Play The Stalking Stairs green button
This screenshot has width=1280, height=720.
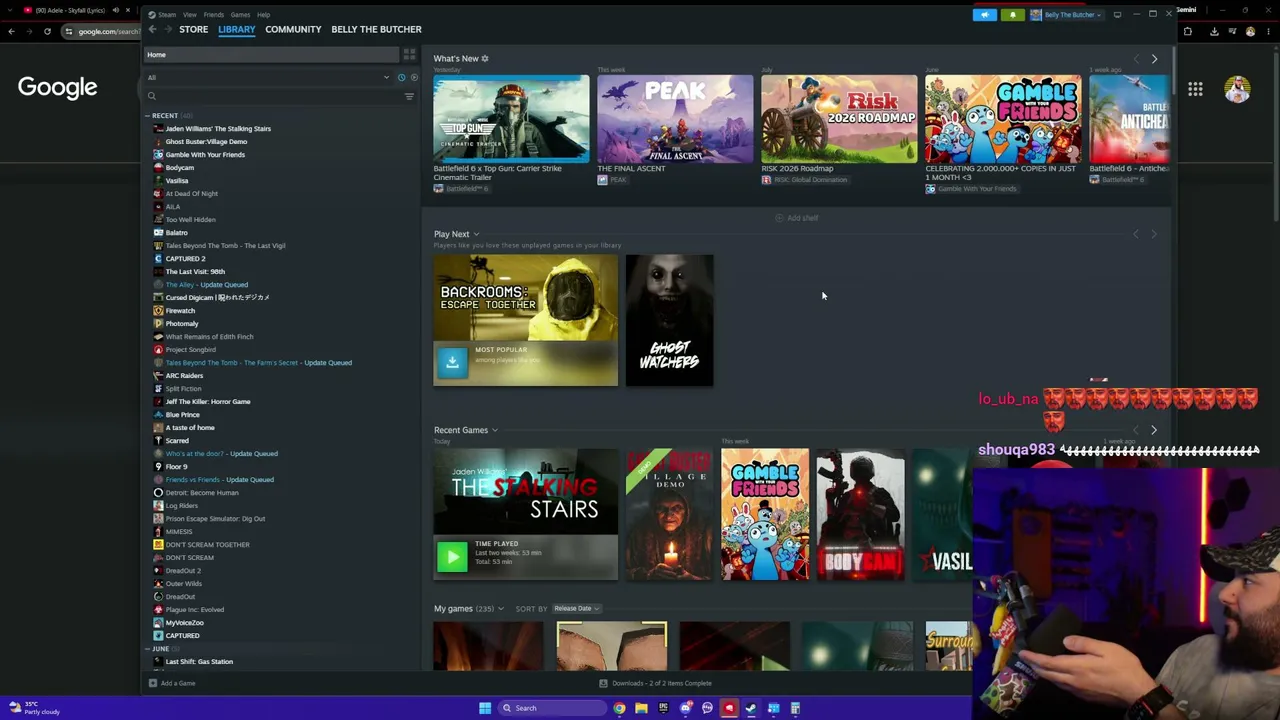(x=452, y=556)
